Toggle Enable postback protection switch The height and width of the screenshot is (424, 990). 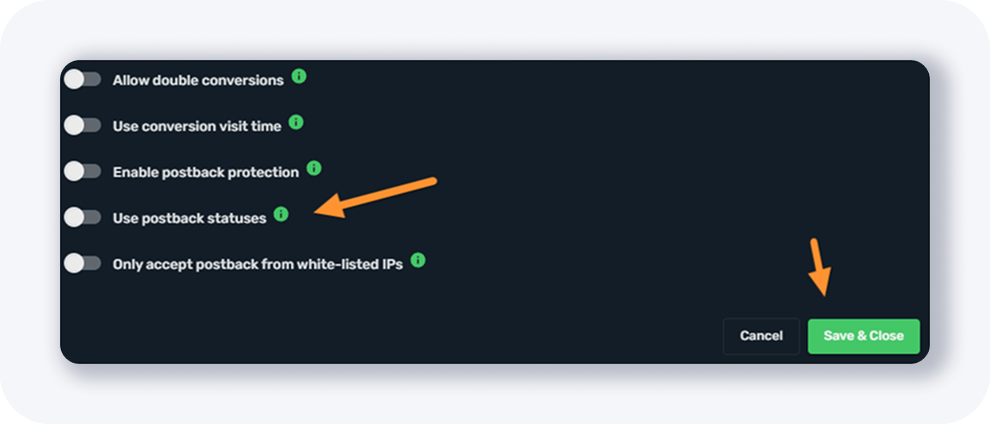(83, 171)
